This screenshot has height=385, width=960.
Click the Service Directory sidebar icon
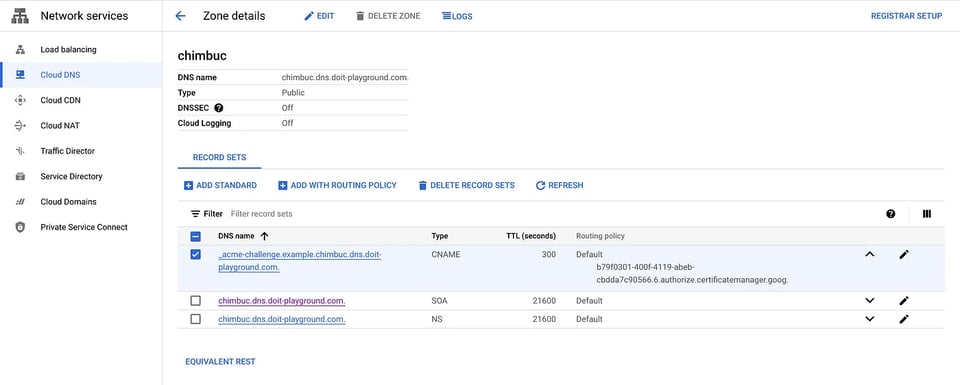tap(20, 176)
